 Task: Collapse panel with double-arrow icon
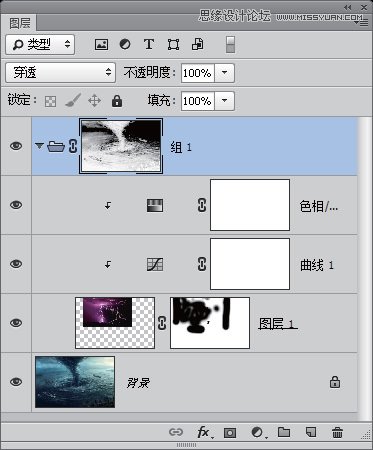point(347,7)
